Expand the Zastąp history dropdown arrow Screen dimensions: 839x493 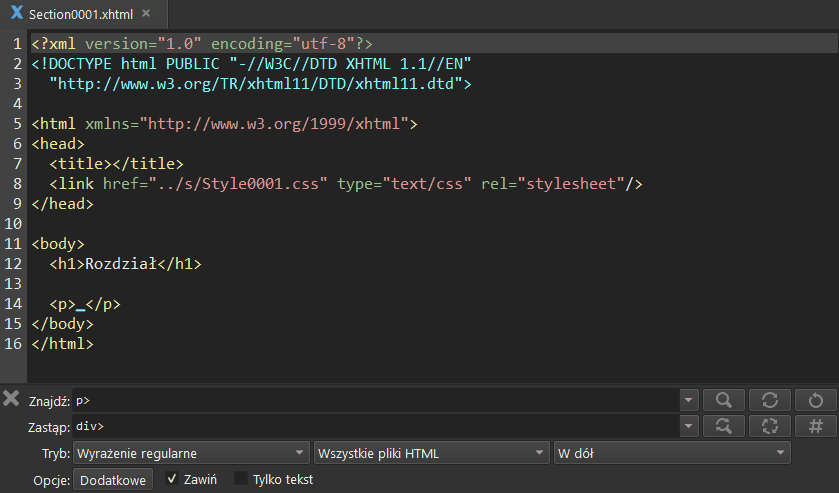(688, 426)
